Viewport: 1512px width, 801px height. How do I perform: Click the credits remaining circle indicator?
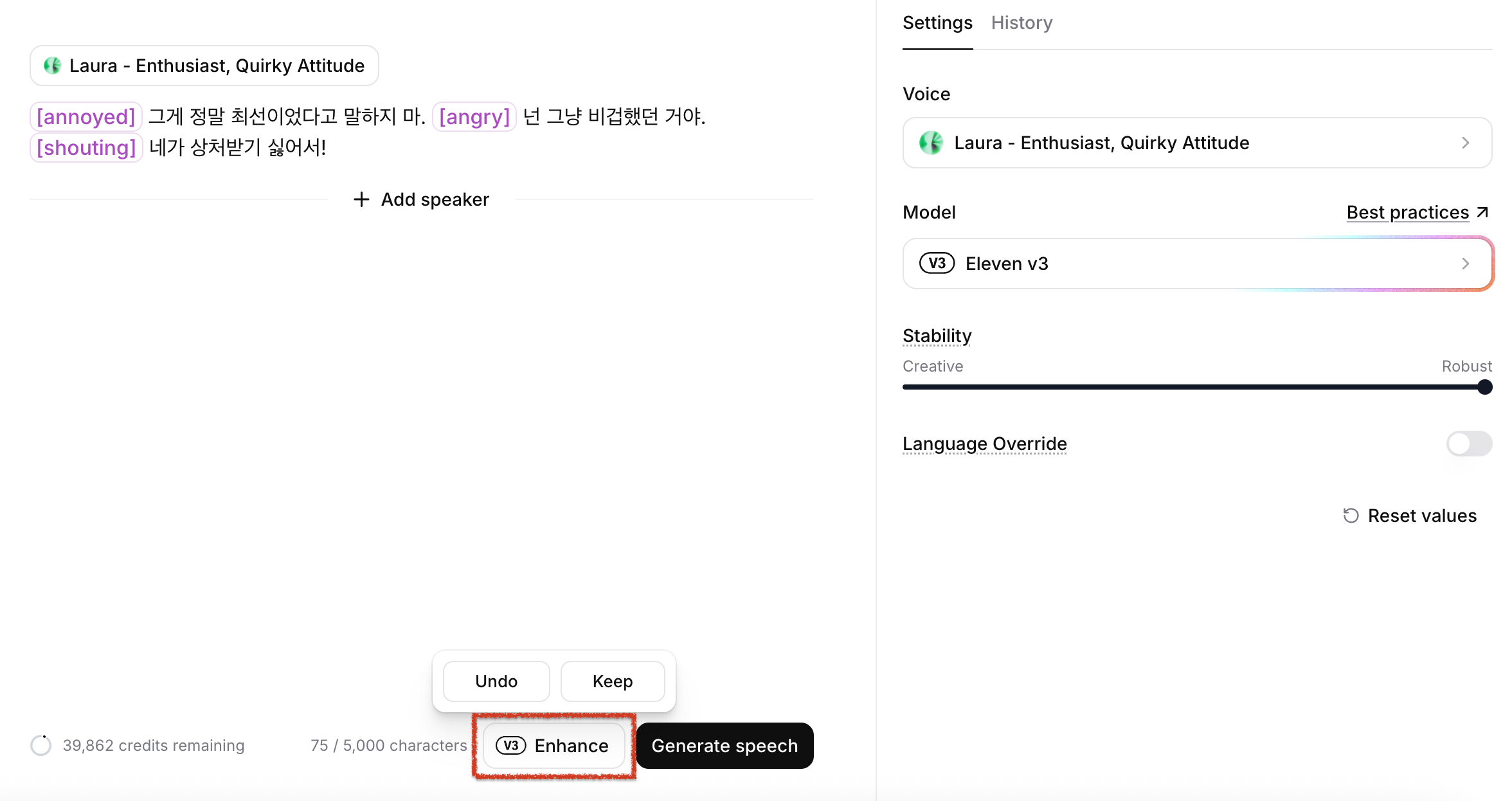(41, 745)
